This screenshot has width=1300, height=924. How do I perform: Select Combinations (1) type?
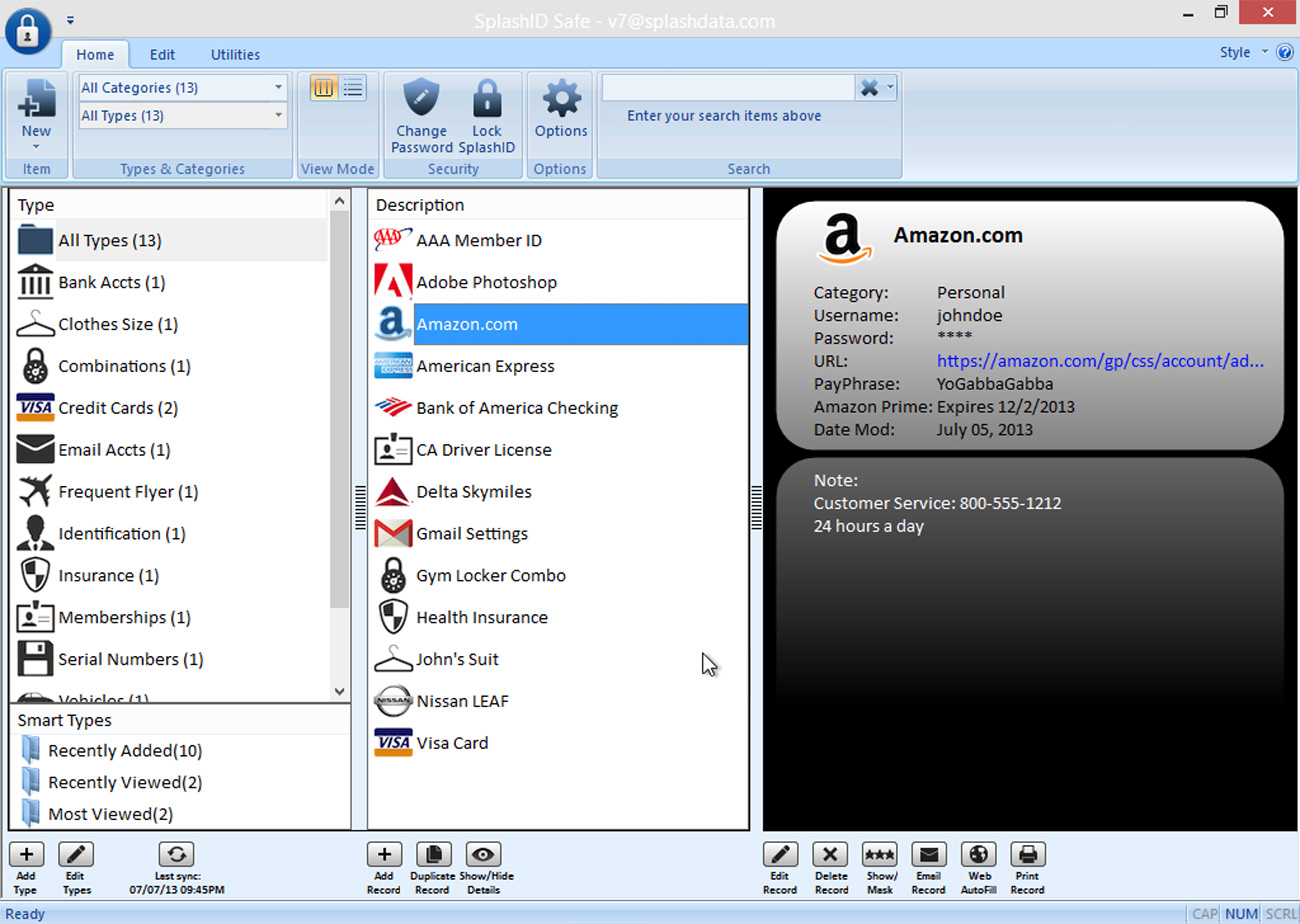tap(172, 366)
